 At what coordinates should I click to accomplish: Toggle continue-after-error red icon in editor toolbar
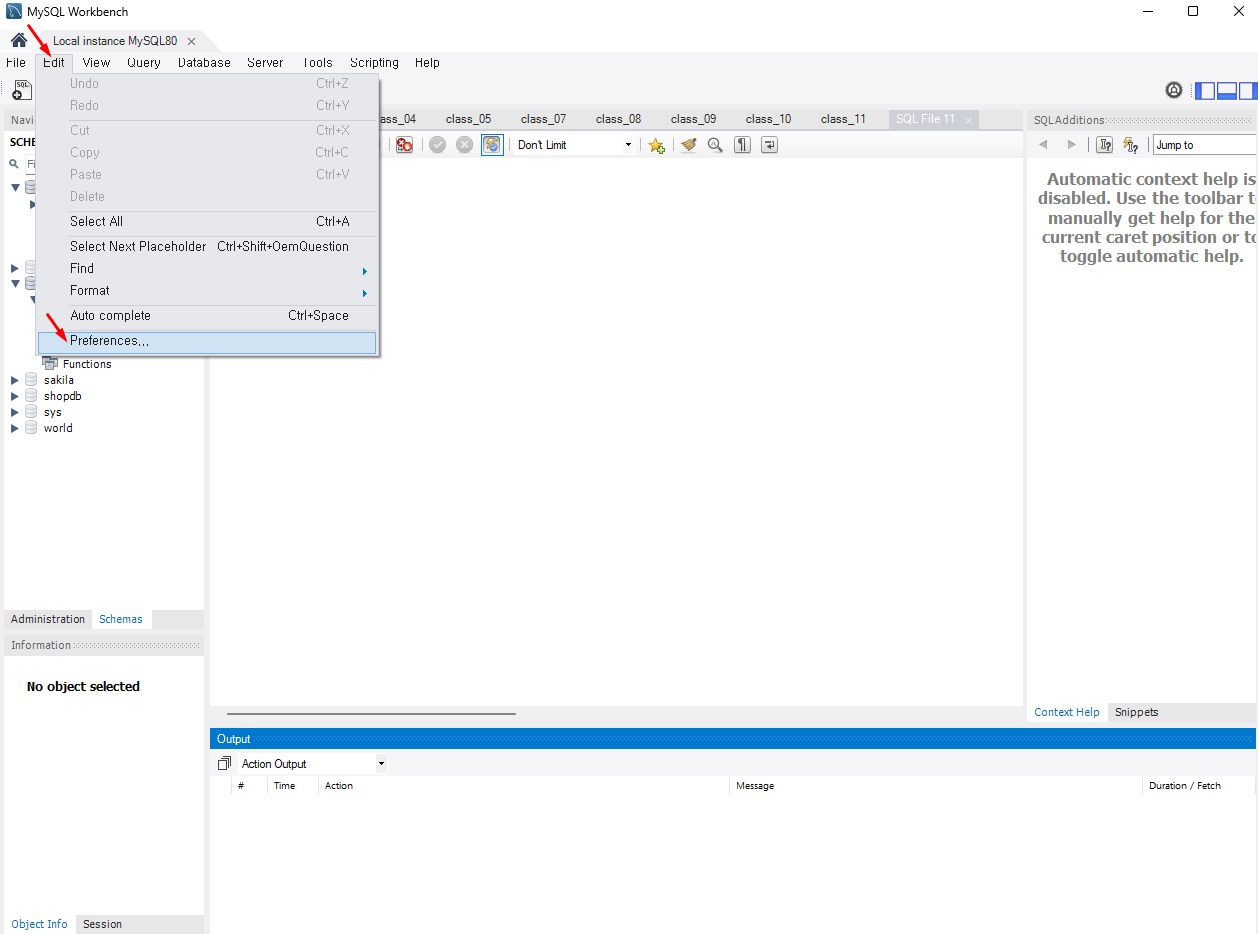[404, 145]
